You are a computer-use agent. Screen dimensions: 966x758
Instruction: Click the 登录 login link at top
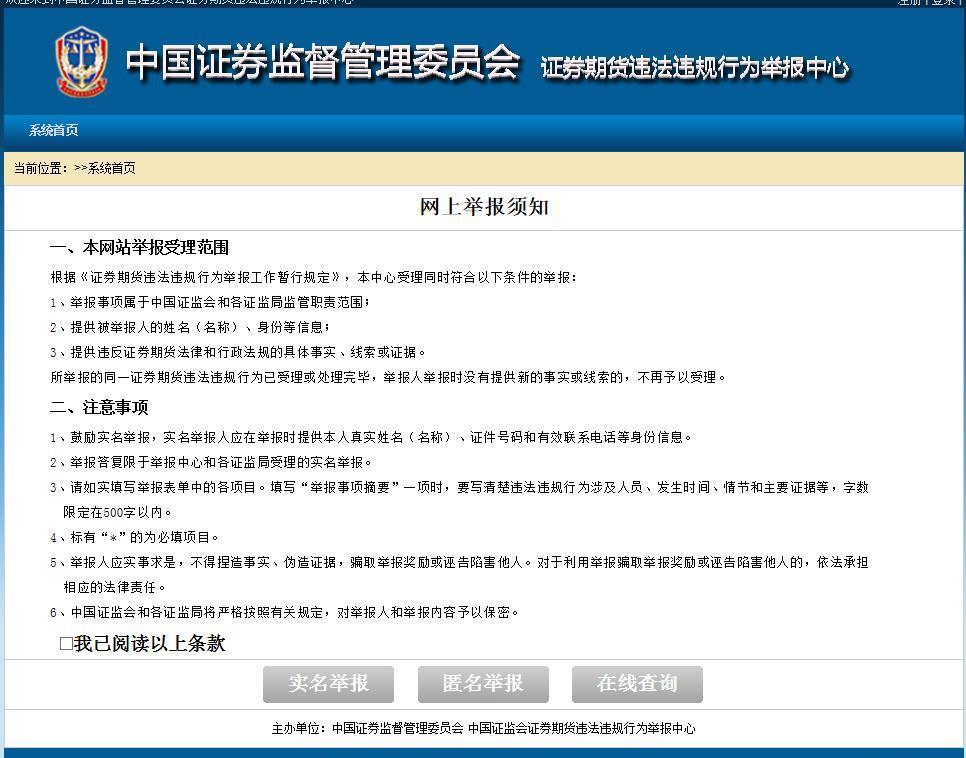943,2
